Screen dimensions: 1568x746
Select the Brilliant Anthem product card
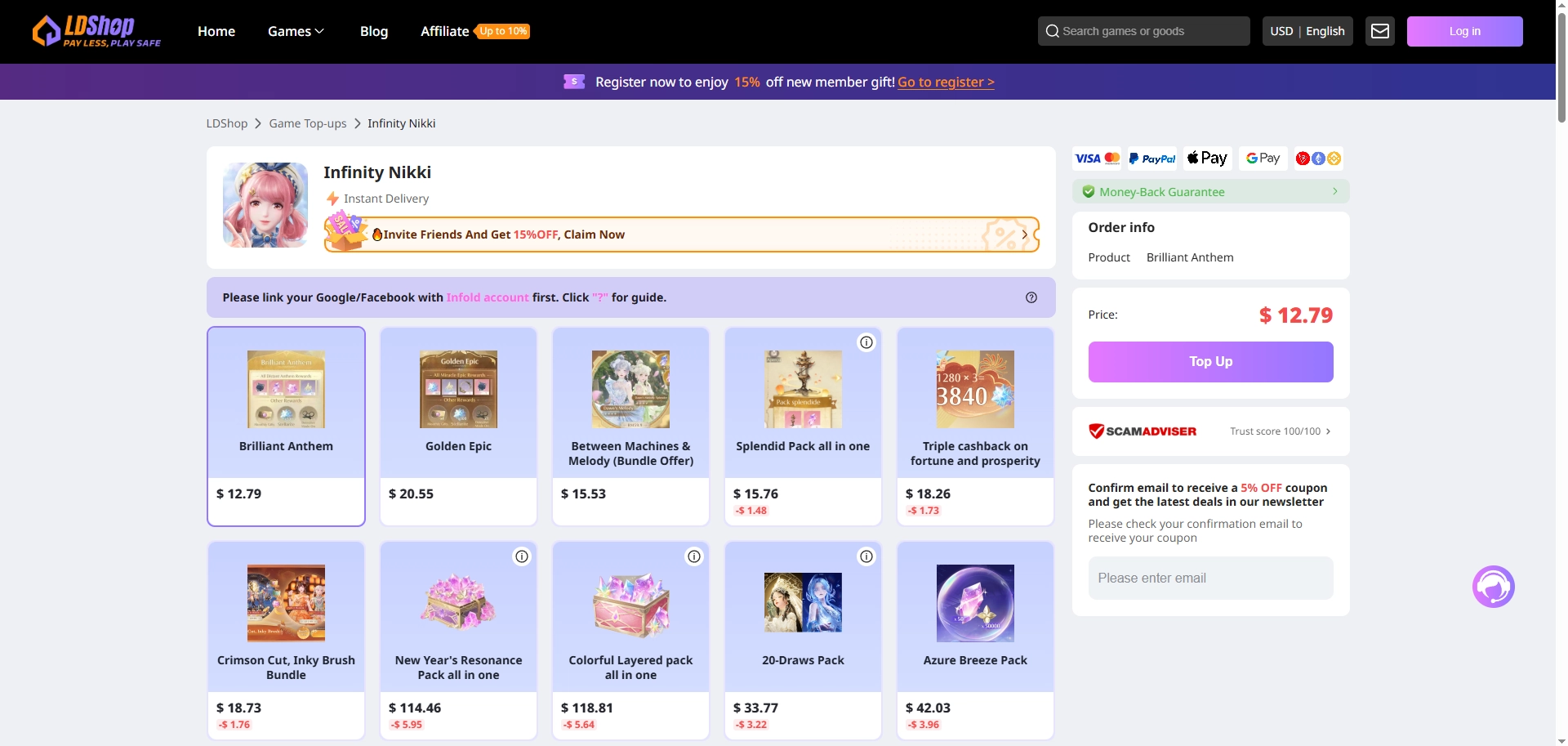(286, 427)
